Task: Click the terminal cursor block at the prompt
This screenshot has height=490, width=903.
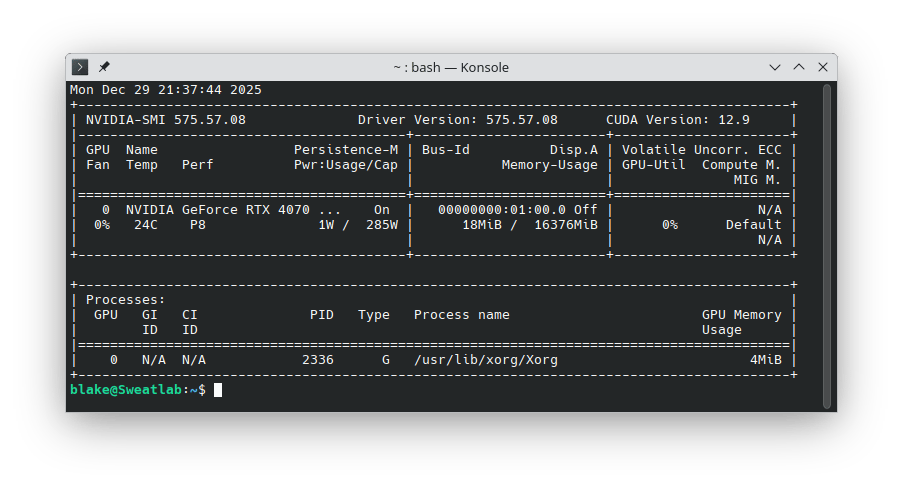Action: tap(218, 390)
